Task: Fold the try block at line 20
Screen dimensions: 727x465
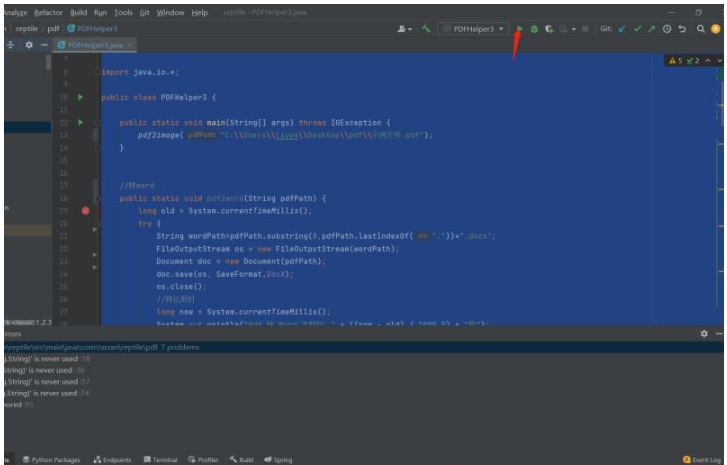Action: 97,224
